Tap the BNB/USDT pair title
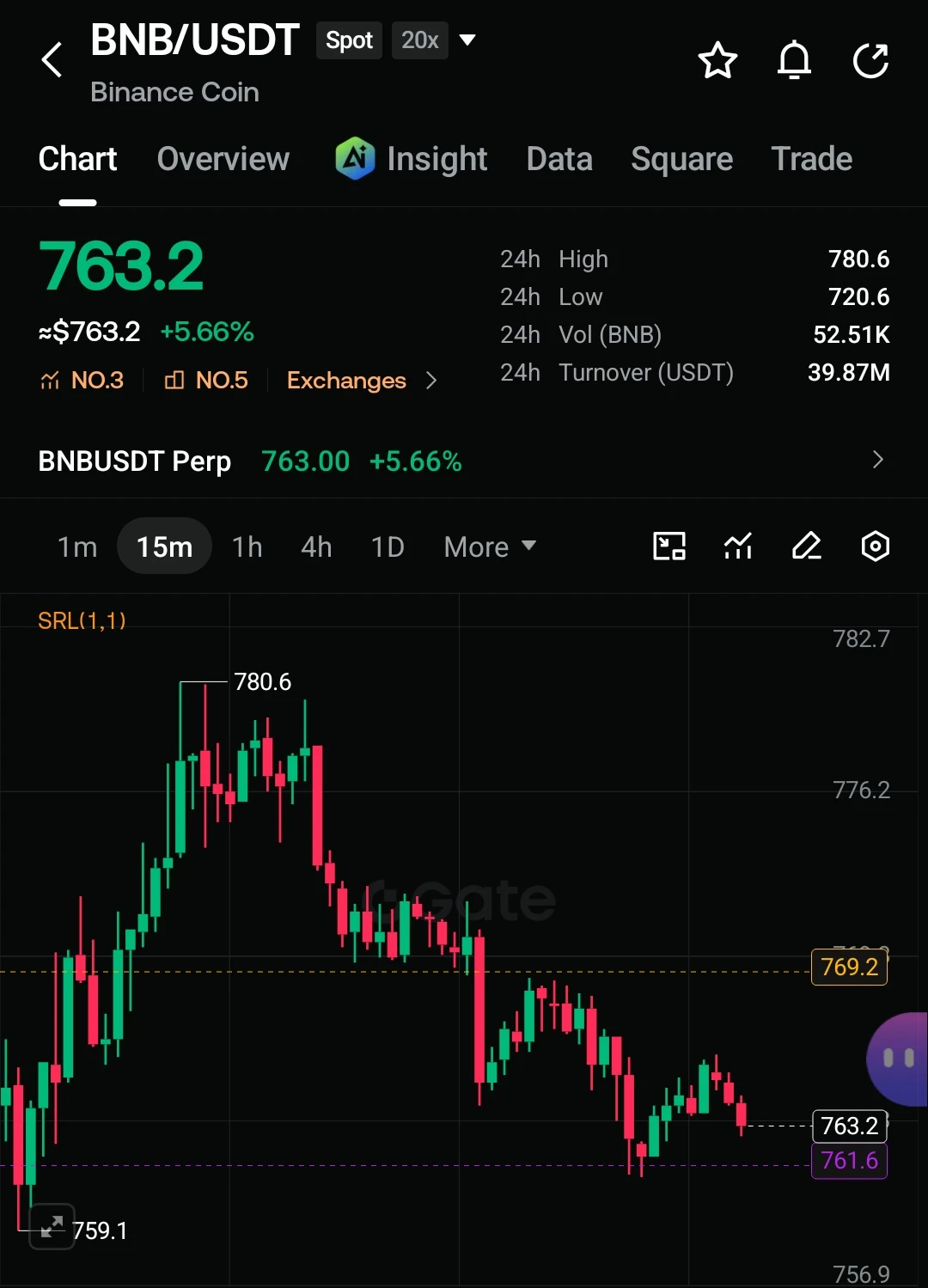This screenshot has width=928, height=1288. 195,40
